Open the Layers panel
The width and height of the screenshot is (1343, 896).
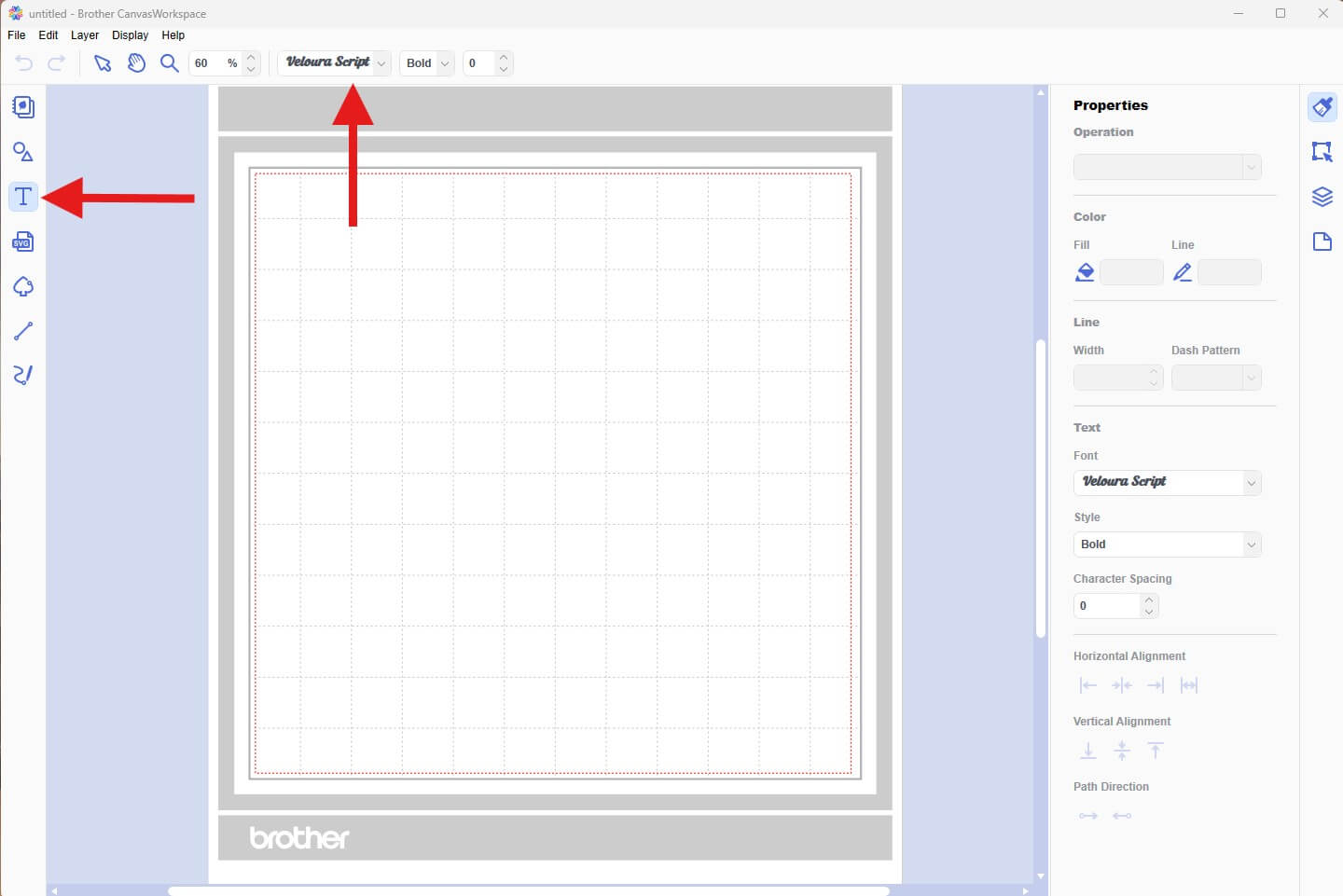pyautogui.click(x=1322, y=197)
